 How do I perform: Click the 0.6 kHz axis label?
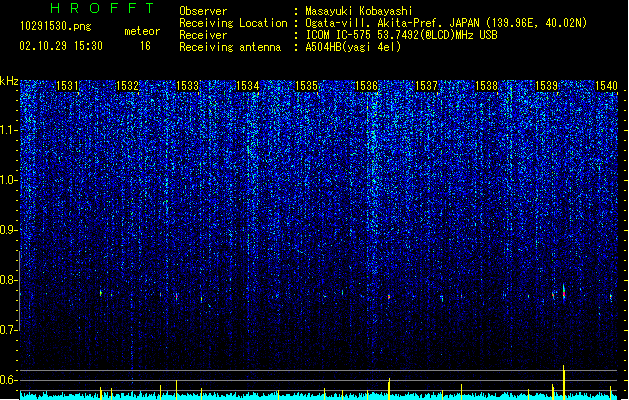pos(8,380)
